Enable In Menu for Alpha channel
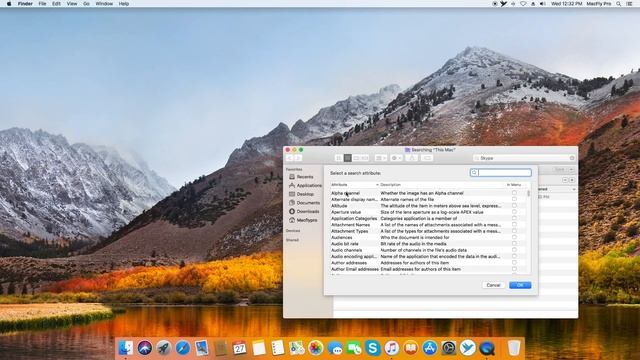Image resolution: width=640 pixels, height=360 pixels. click(514, 193)
